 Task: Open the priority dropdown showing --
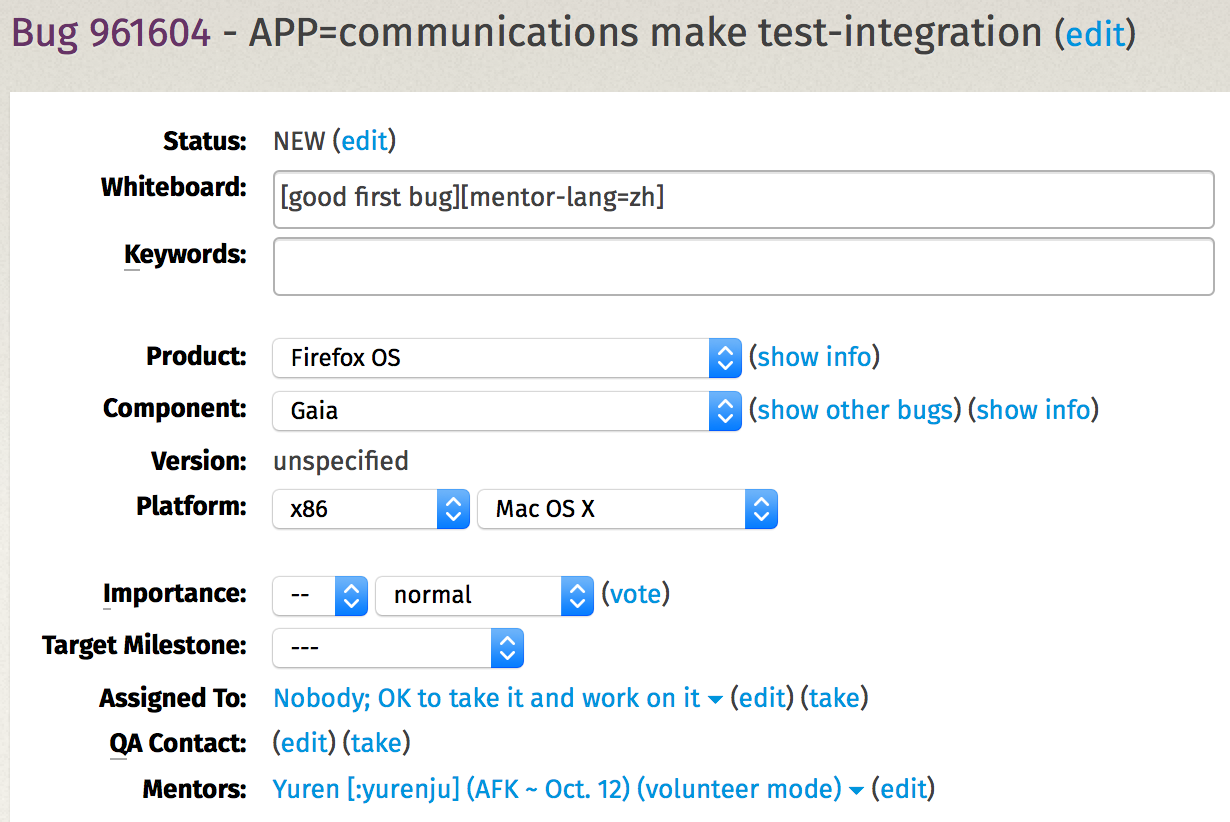320,595
